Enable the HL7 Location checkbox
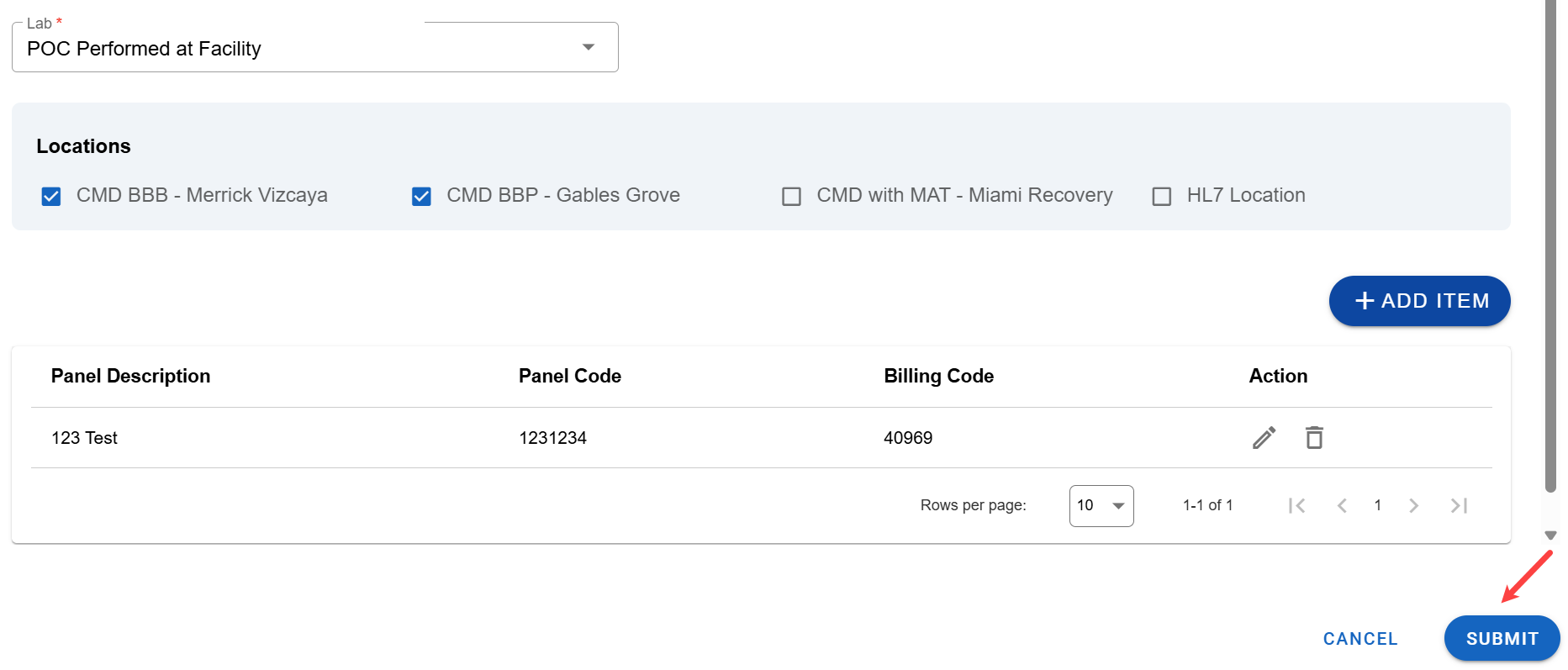 [1161, 197]
